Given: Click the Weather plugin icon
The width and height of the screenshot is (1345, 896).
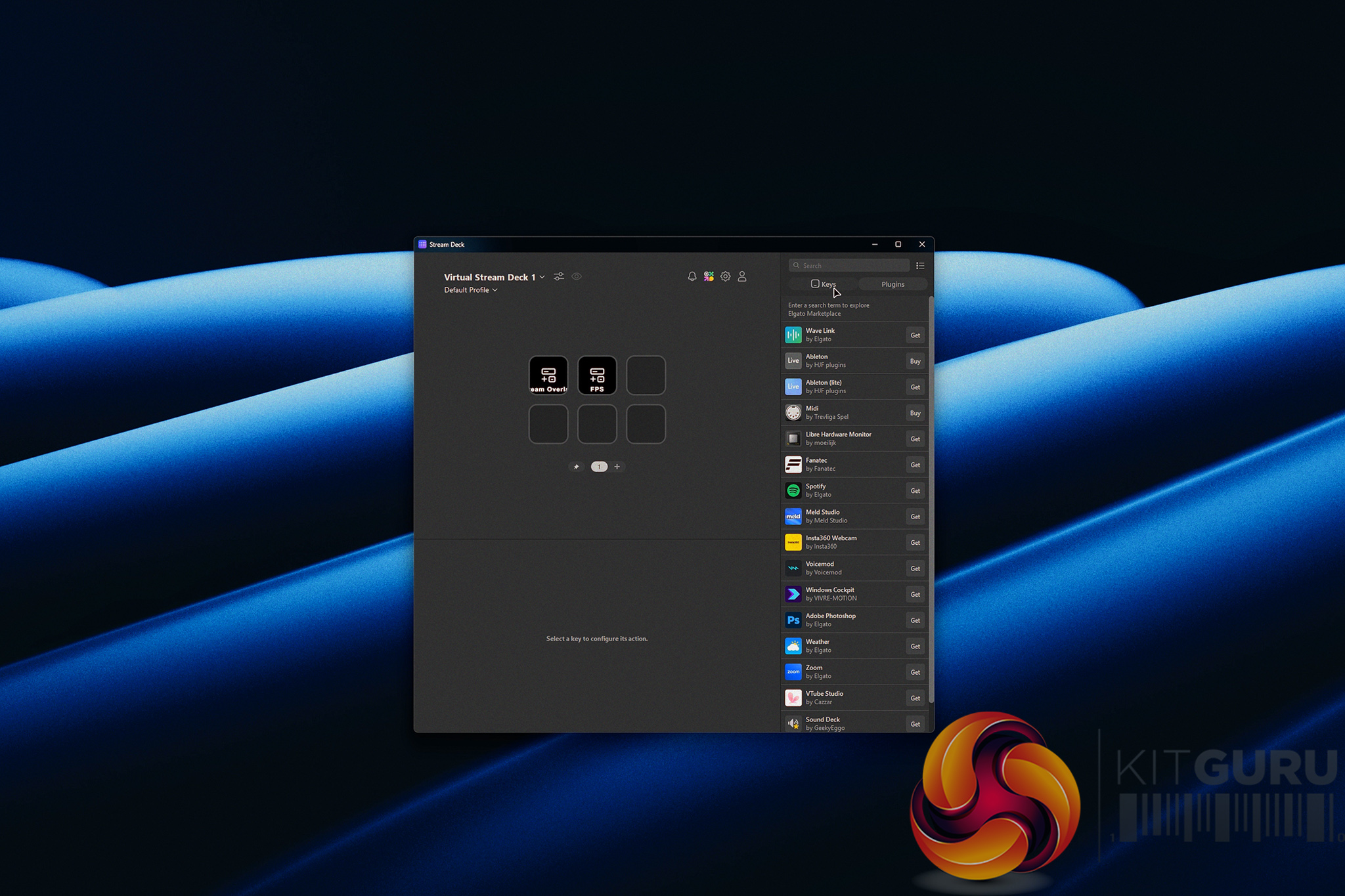Looking at the screenshot, I should point(793,646).
